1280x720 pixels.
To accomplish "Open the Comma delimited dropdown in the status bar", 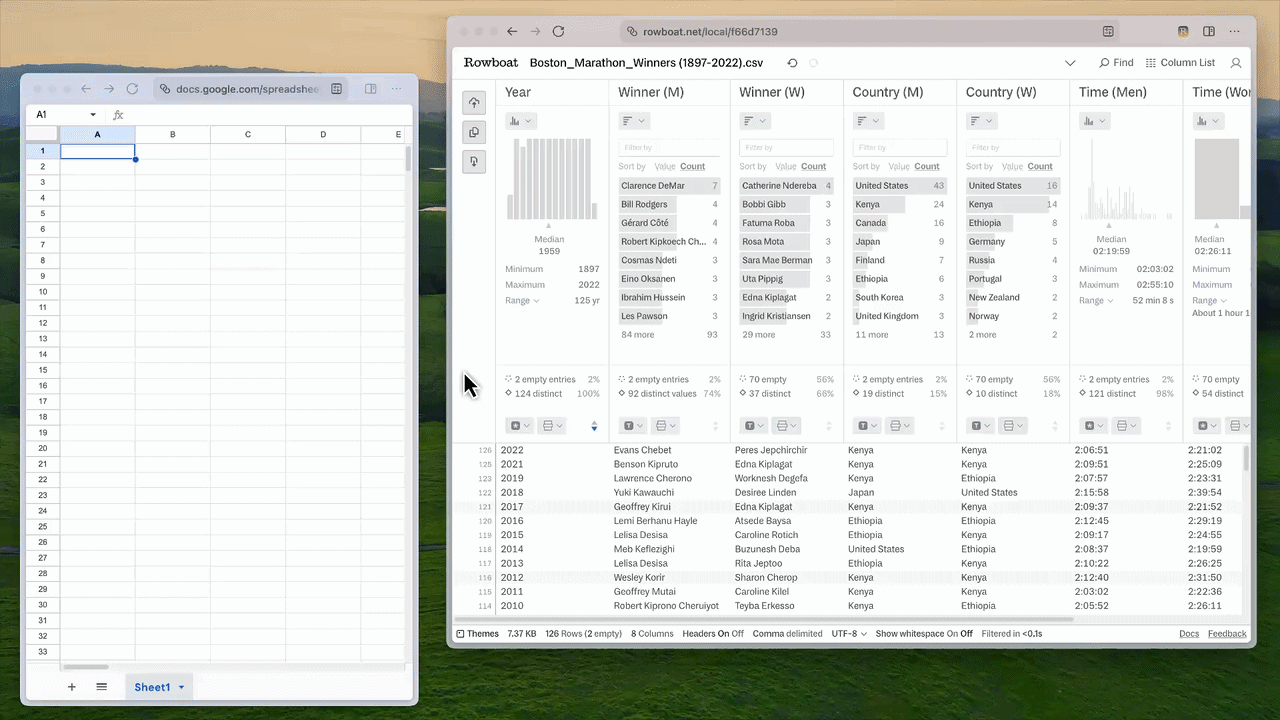I will tap(787, 634).
